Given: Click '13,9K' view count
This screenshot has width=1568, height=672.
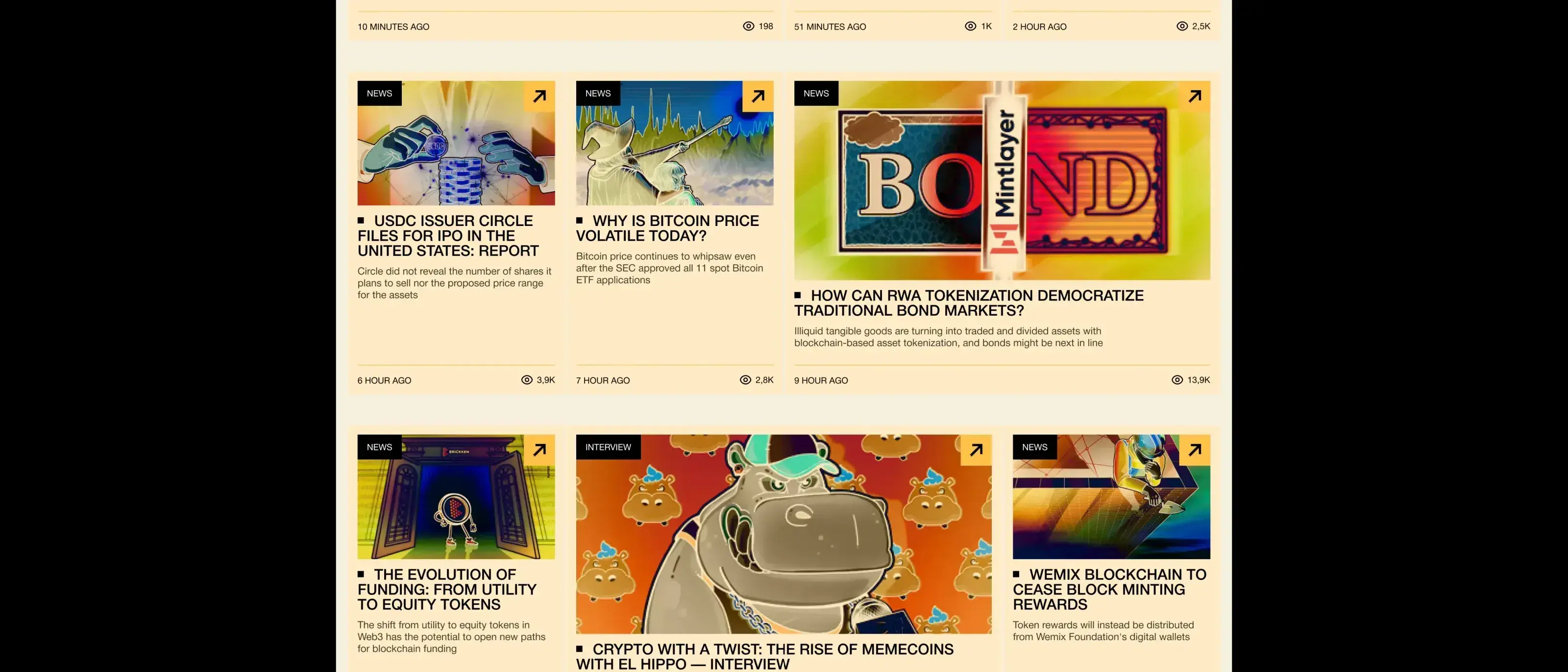Looking at the screenshot, I should [1199, 380].
